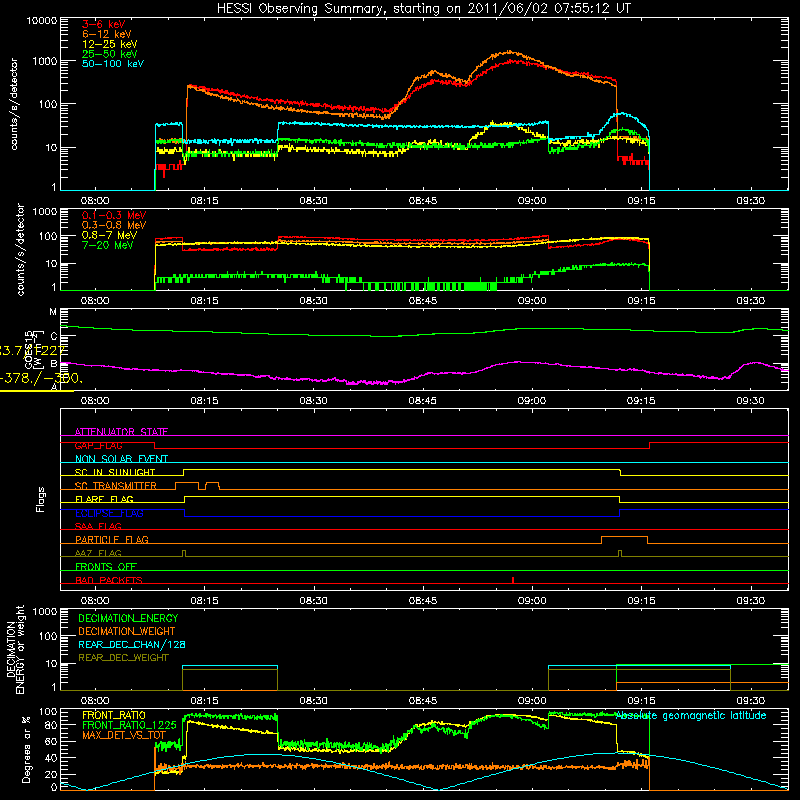Viewport: 800px width, 800px height.
Task: Click the 0.3-0.8 MeV legend label
Action: (114, 225)
